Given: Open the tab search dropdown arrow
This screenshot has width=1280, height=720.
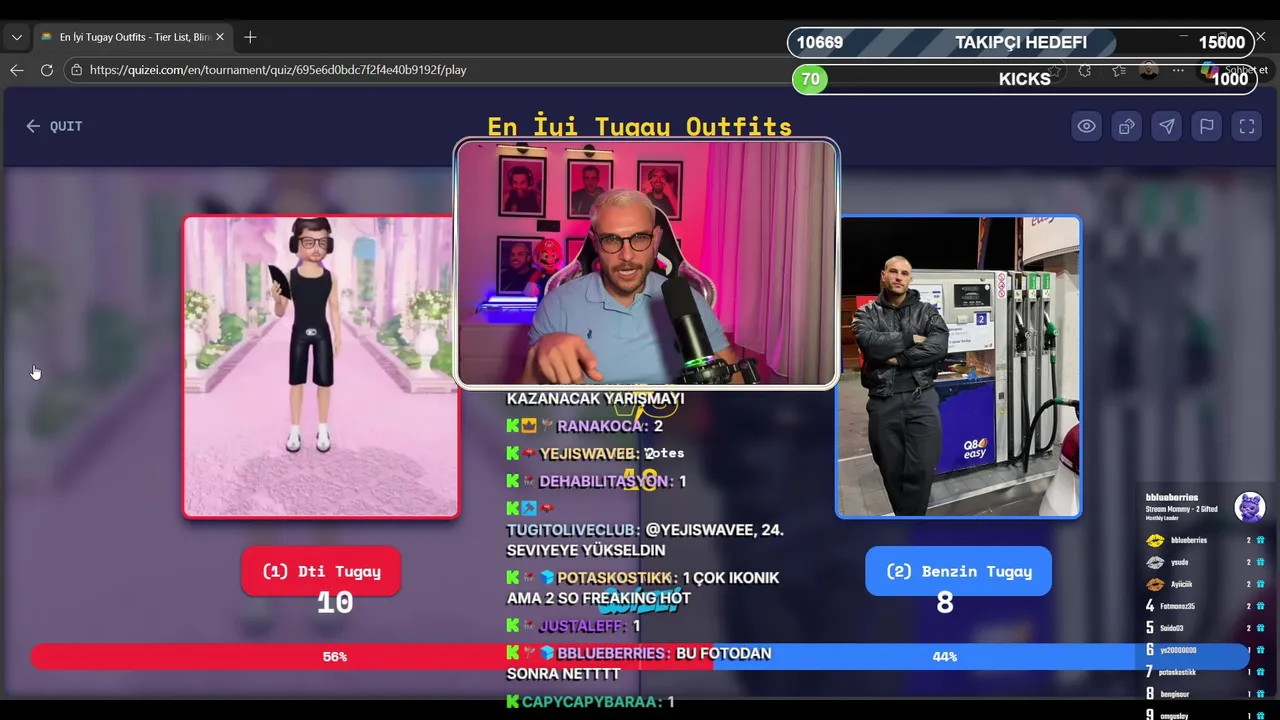Looking at the screenshot, I should 17,37.
